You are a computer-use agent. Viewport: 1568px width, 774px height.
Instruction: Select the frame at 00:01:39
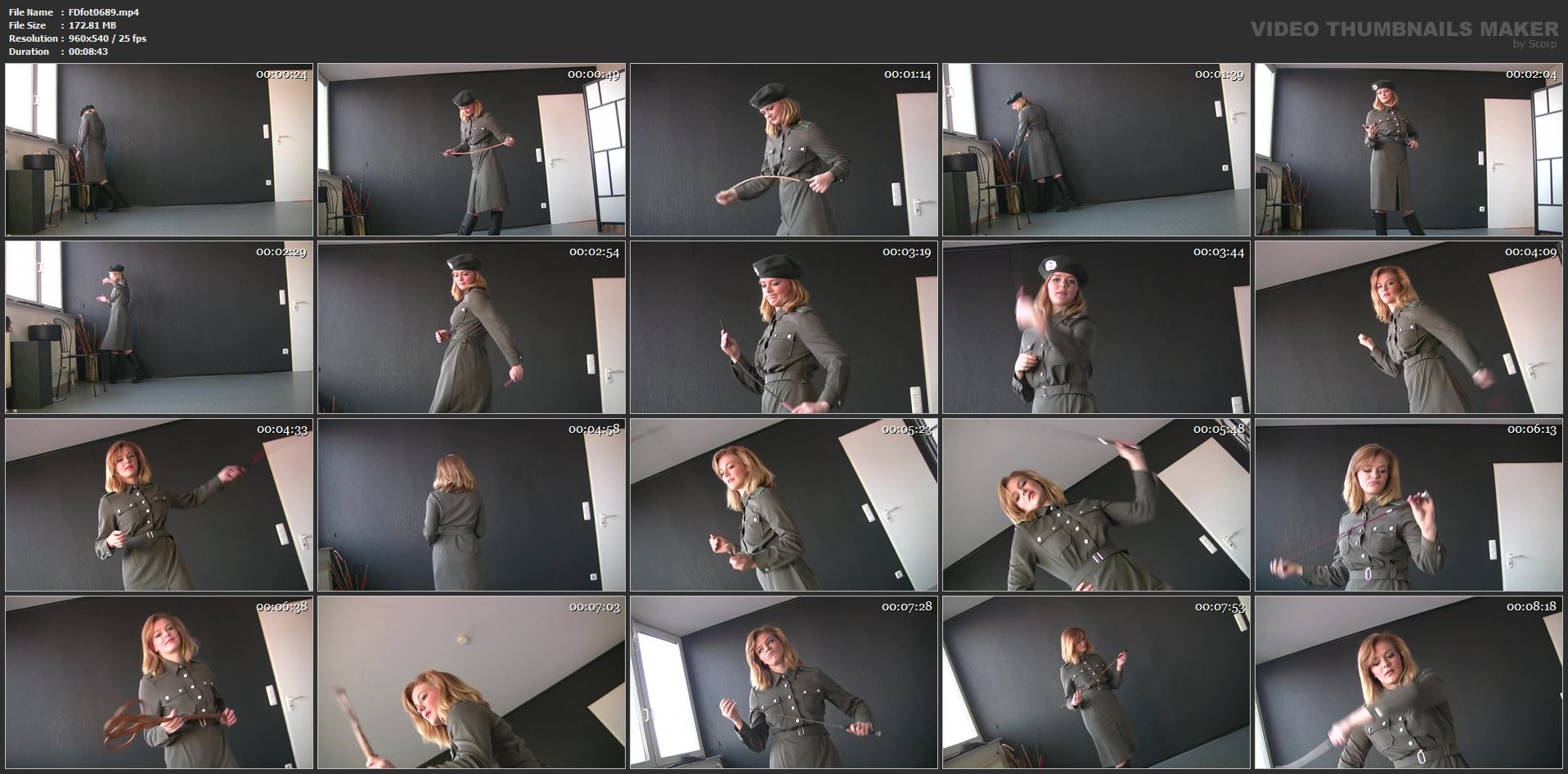point(1097,150)
